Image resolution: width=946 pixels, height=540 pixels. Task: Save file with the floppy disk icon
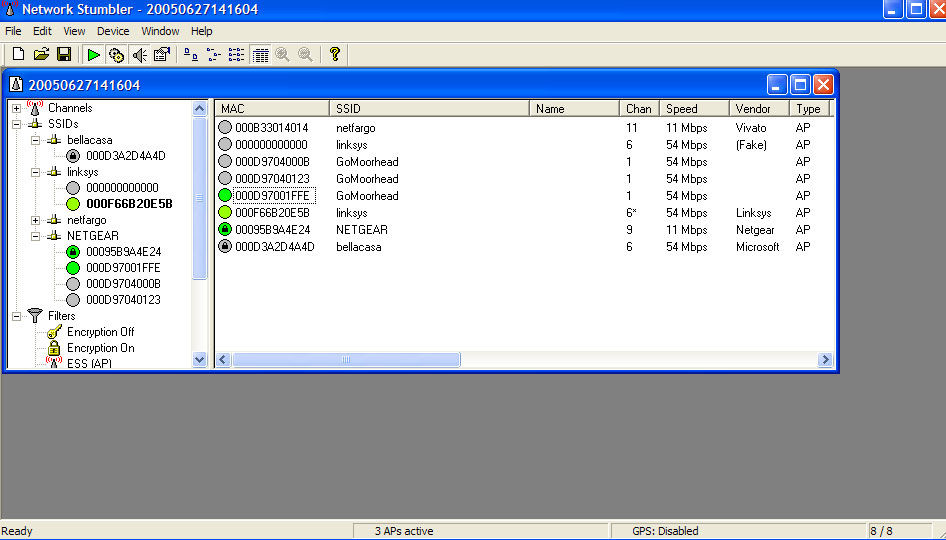pos(64,54)
